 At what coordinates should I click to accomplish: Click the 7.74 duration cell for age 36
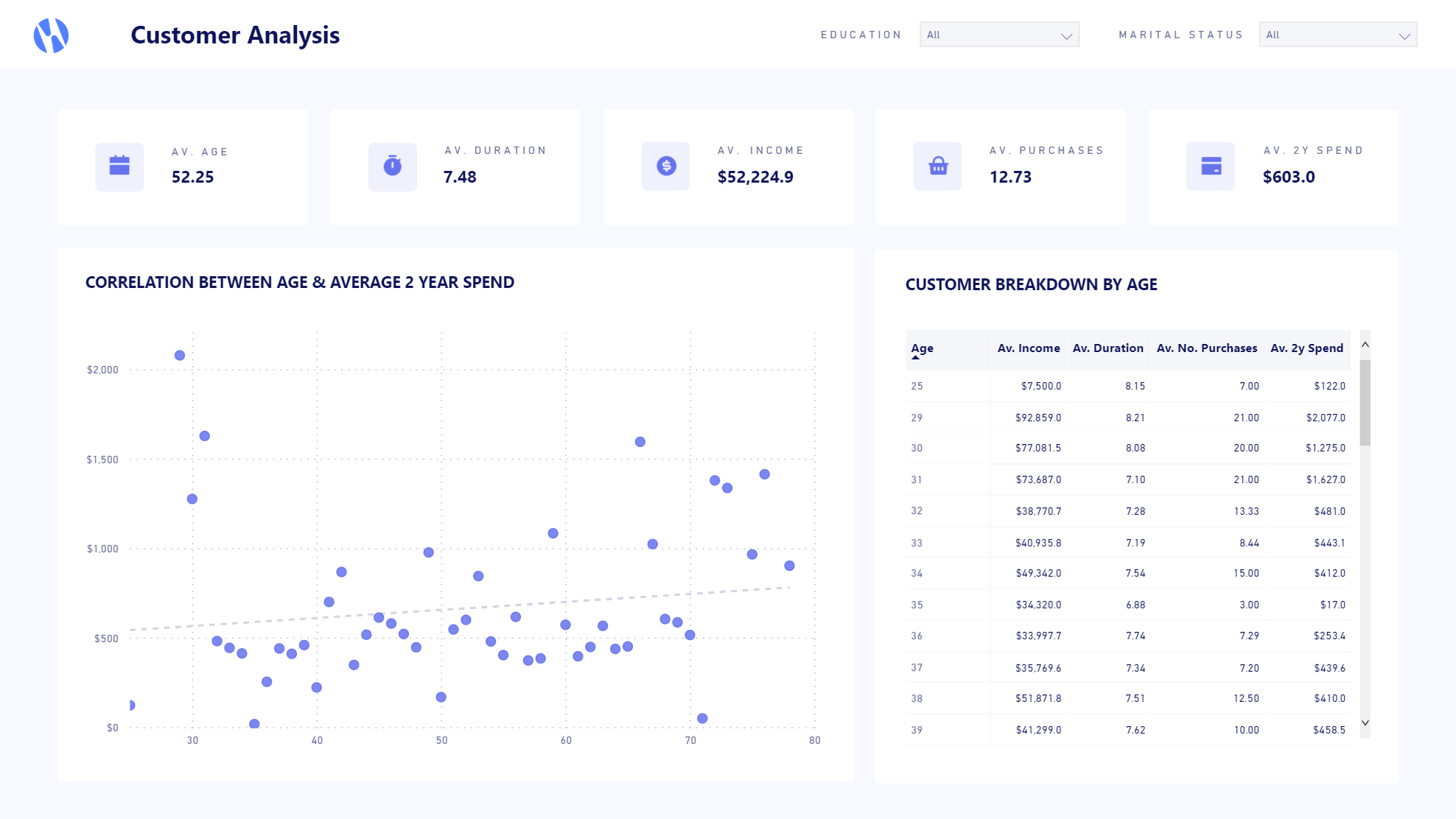(x=1135, y=636)
